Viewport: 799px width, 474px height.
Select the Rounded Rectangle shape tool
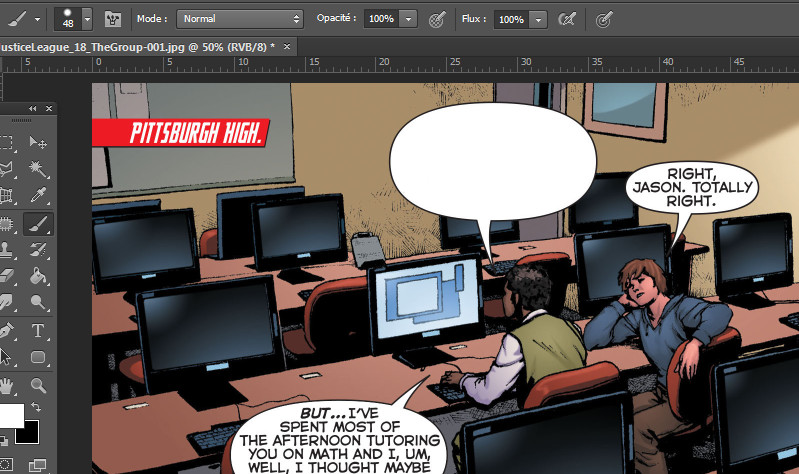(38, 357)
